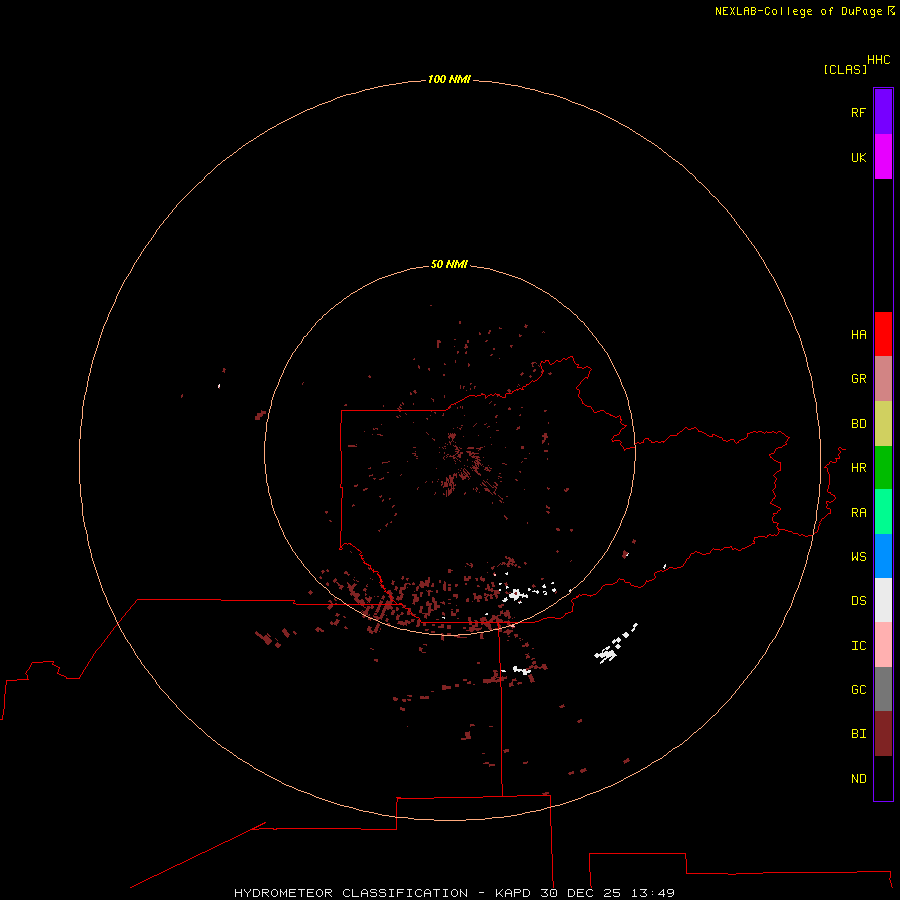This screenshot has height=900, width=900.
Task: Click the UK magenta legend swatch
Action: 883,157
